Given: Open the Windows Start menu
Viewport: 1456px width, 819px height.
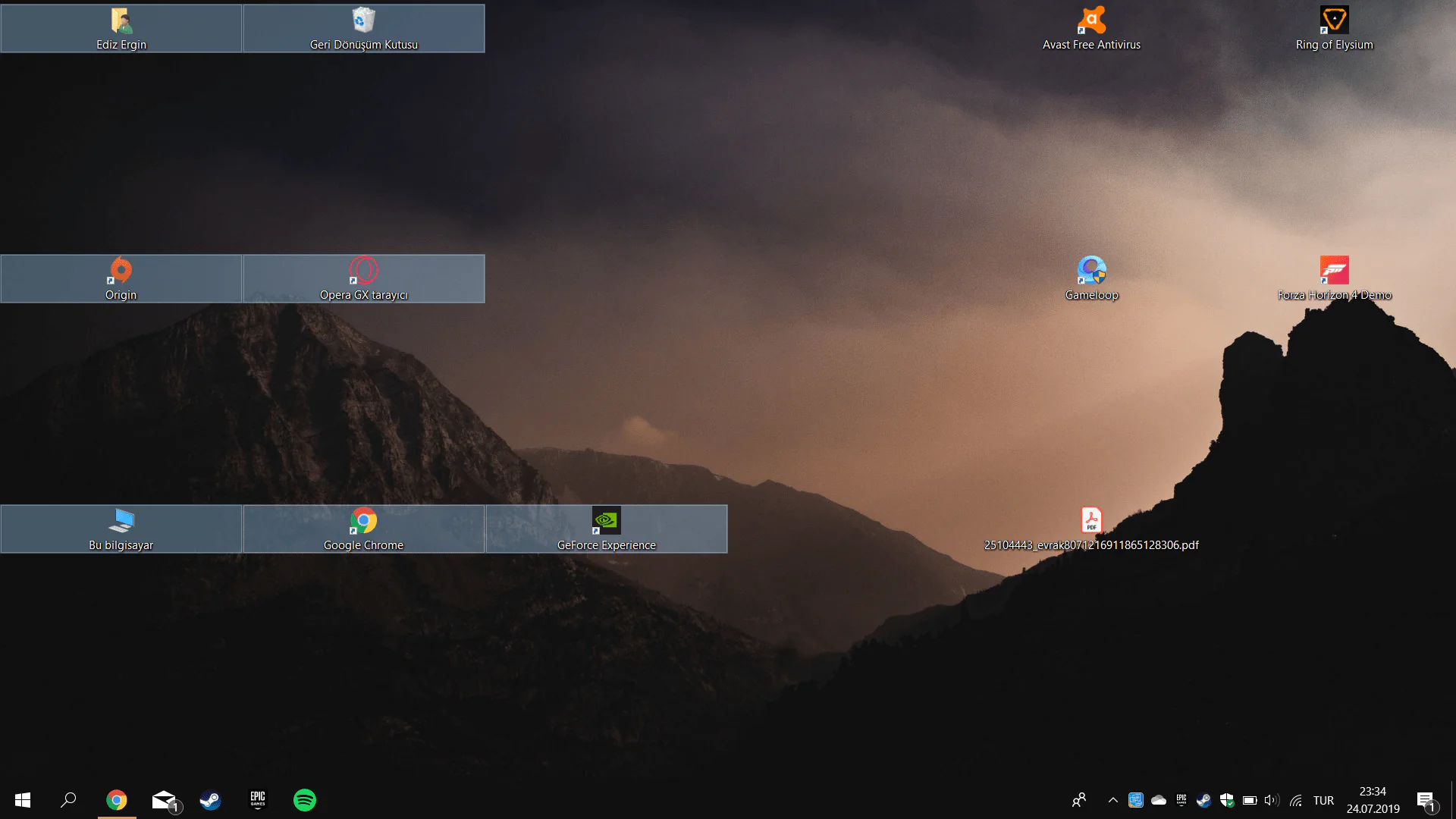Looking at the screenshot, I should [x=23, y=800].
